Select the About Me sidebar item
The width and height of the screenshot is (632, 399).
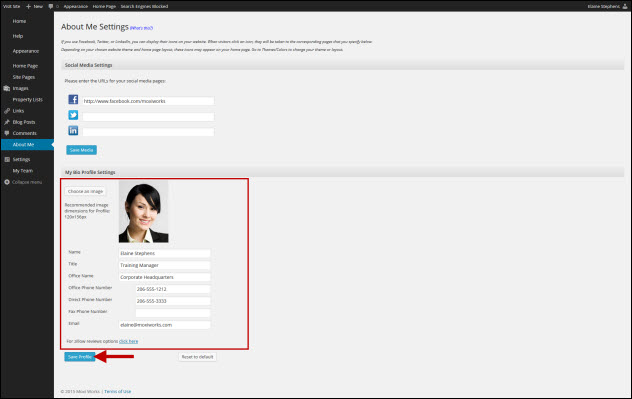27,144
